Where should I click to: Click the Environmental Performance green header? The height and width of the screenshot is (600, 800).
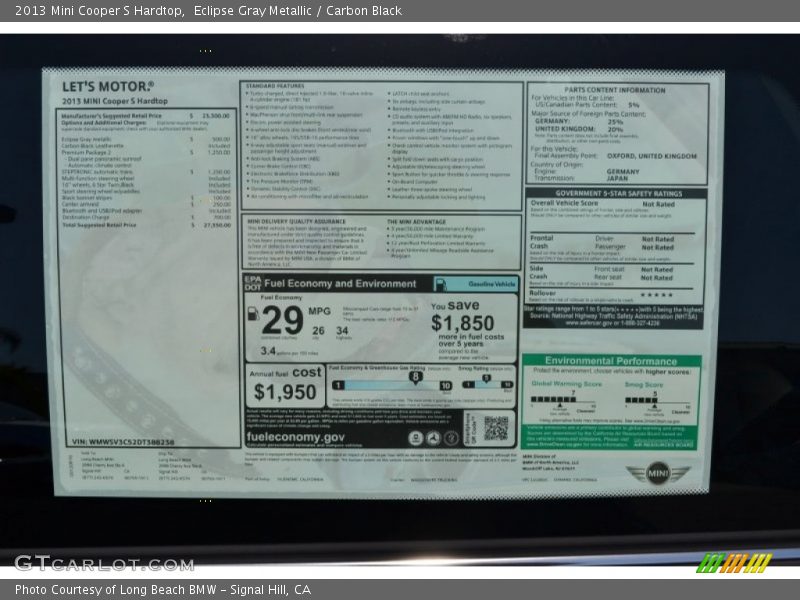tap(611, 361)
